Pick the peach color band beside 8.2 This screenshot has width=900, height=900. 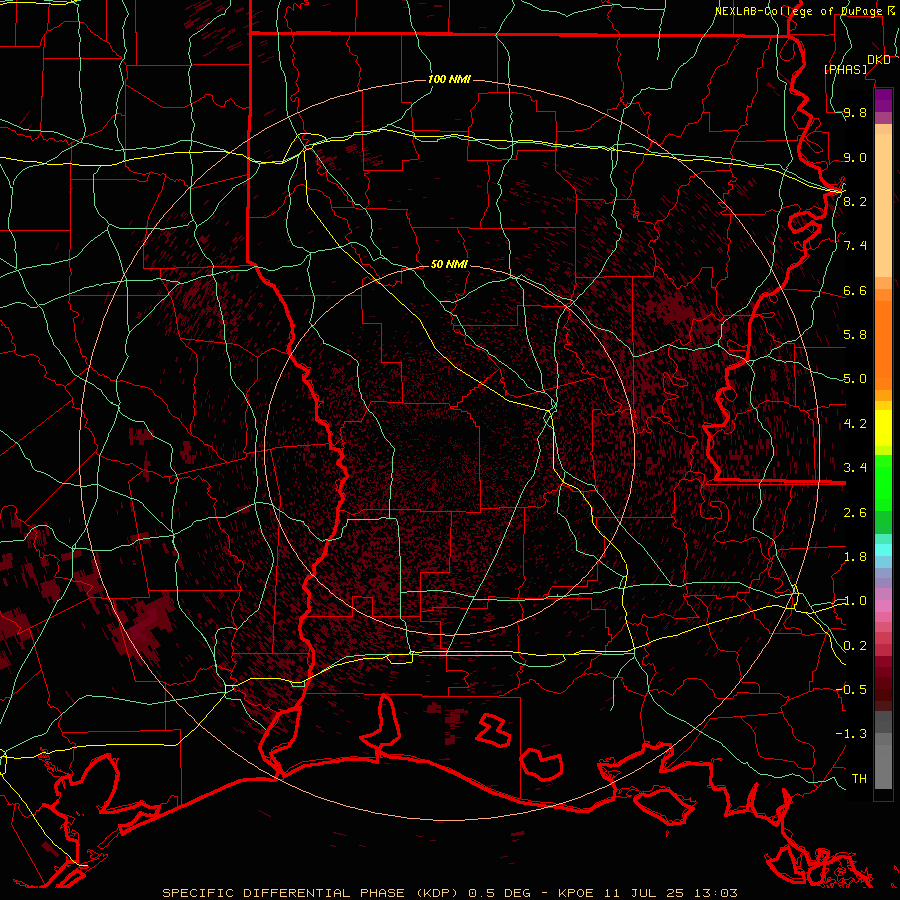(x=883, y=205)
